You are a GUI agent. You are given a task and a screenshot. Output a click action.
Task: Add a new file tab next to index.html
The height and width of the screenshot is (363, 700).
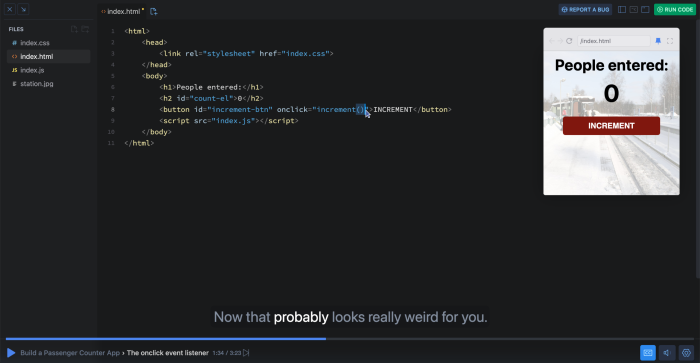pos(154,12)
